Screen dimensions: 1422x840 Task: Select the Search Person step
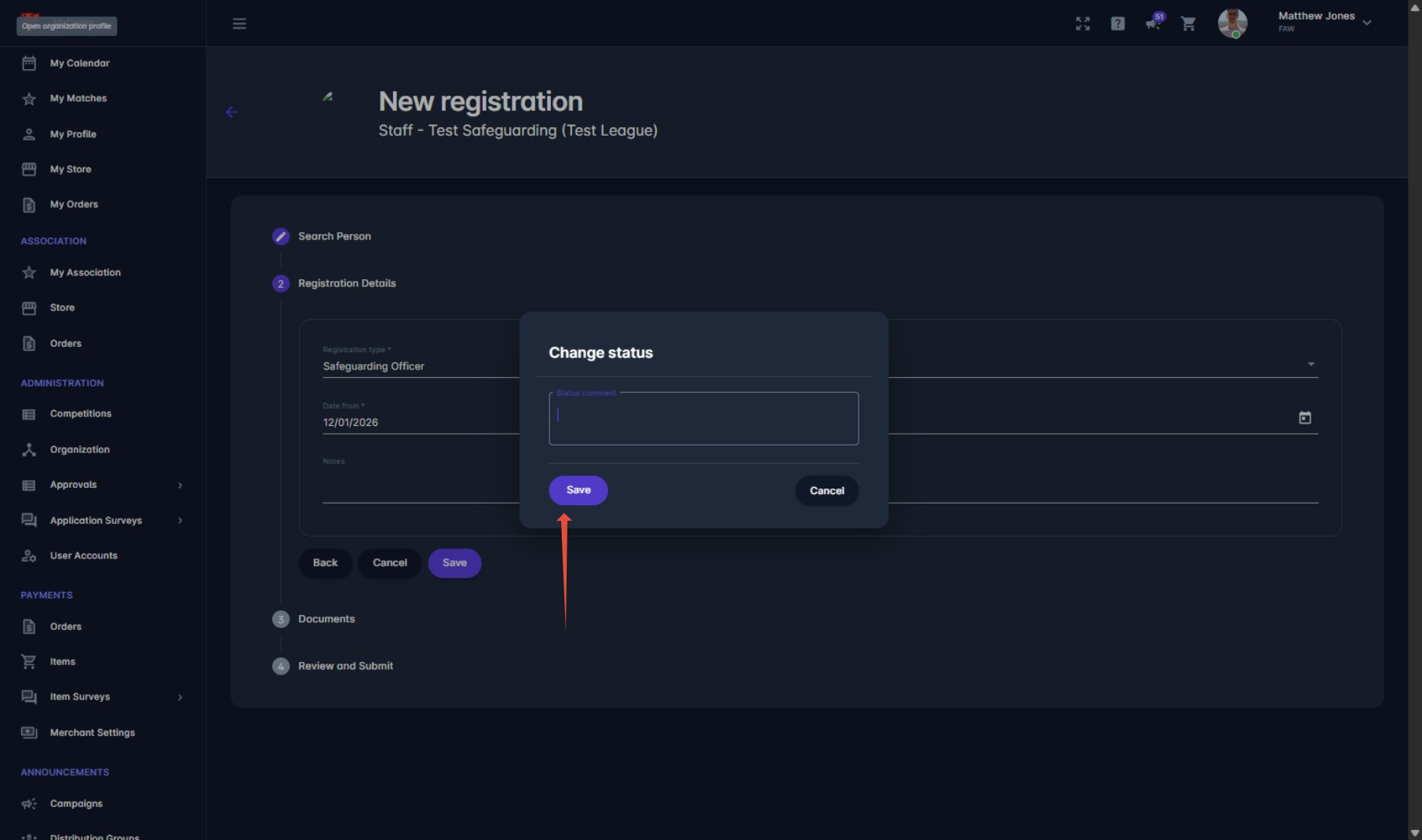pyautogui.click(x=334, y=236)
